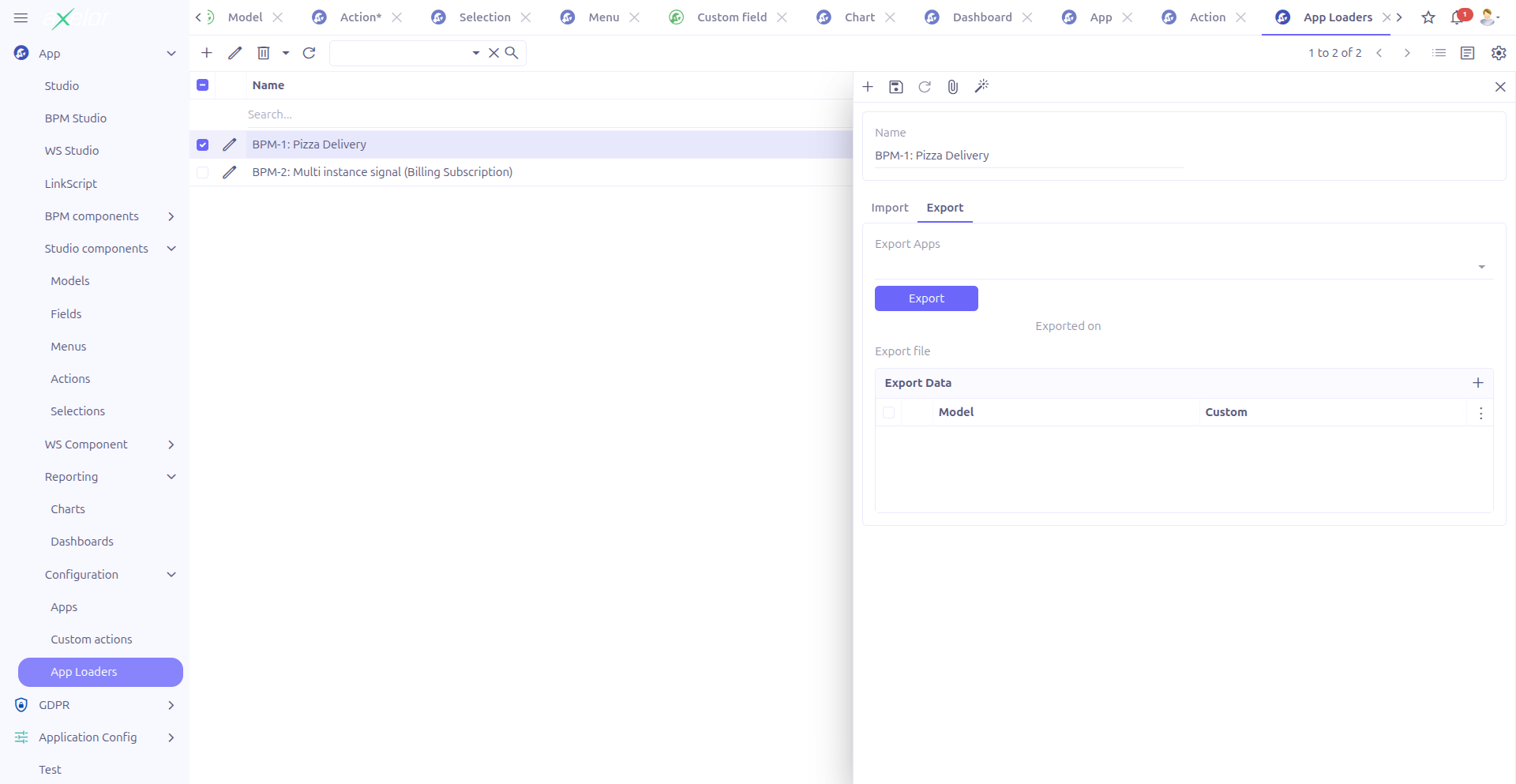This screenshot has height=784, width=1516.
Task: Switch to the Import tab
Action: tap(890, 208)
